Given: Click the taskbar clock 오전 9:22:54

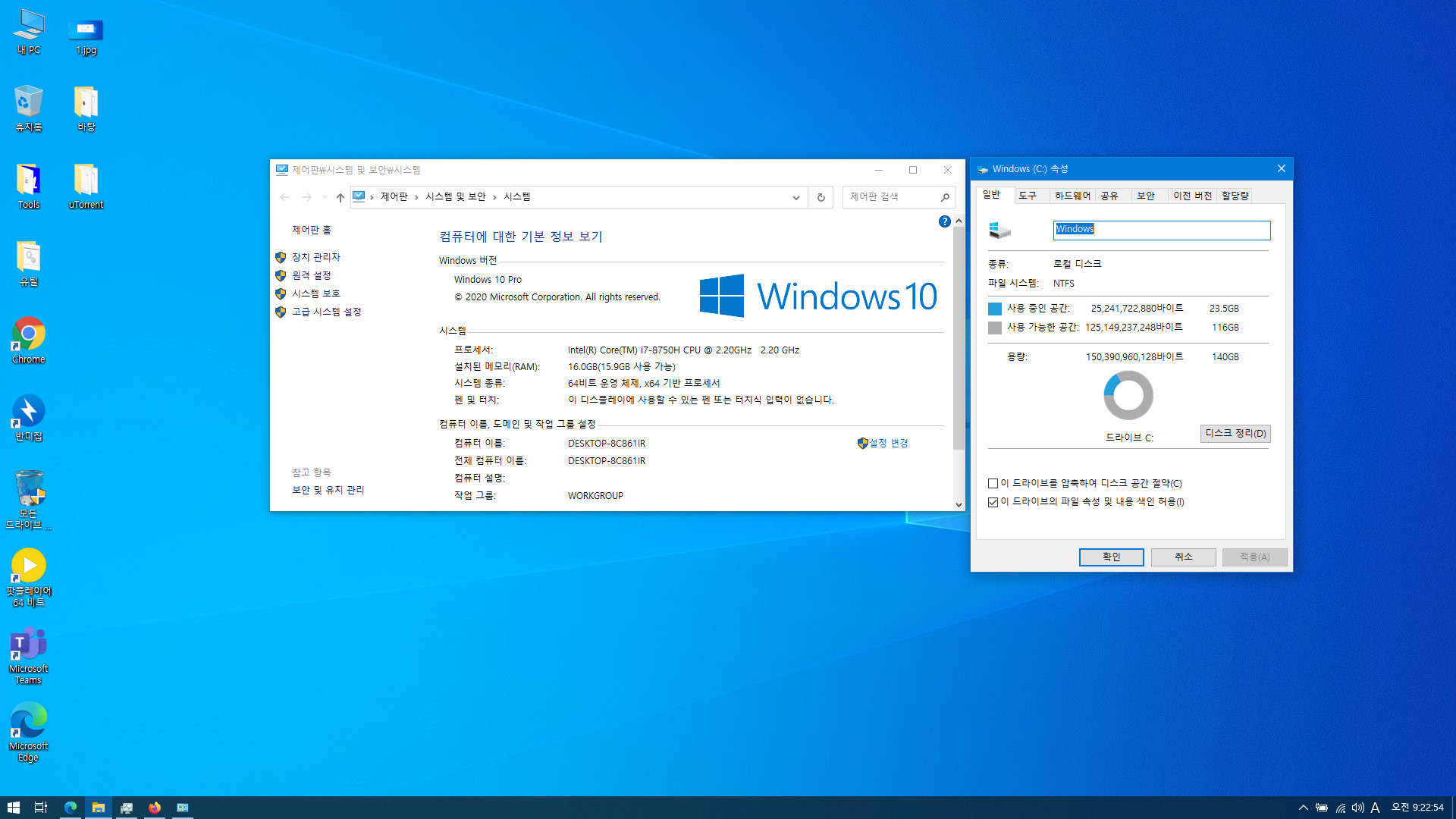Looking at the screenshot, I should pos(1417,808).
